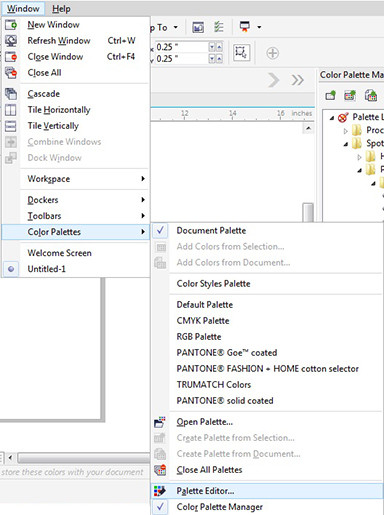Toggle the Document Palette checkmark
Image resolution: width=384 pixels, height=515 pixels.
click(160, 231)
